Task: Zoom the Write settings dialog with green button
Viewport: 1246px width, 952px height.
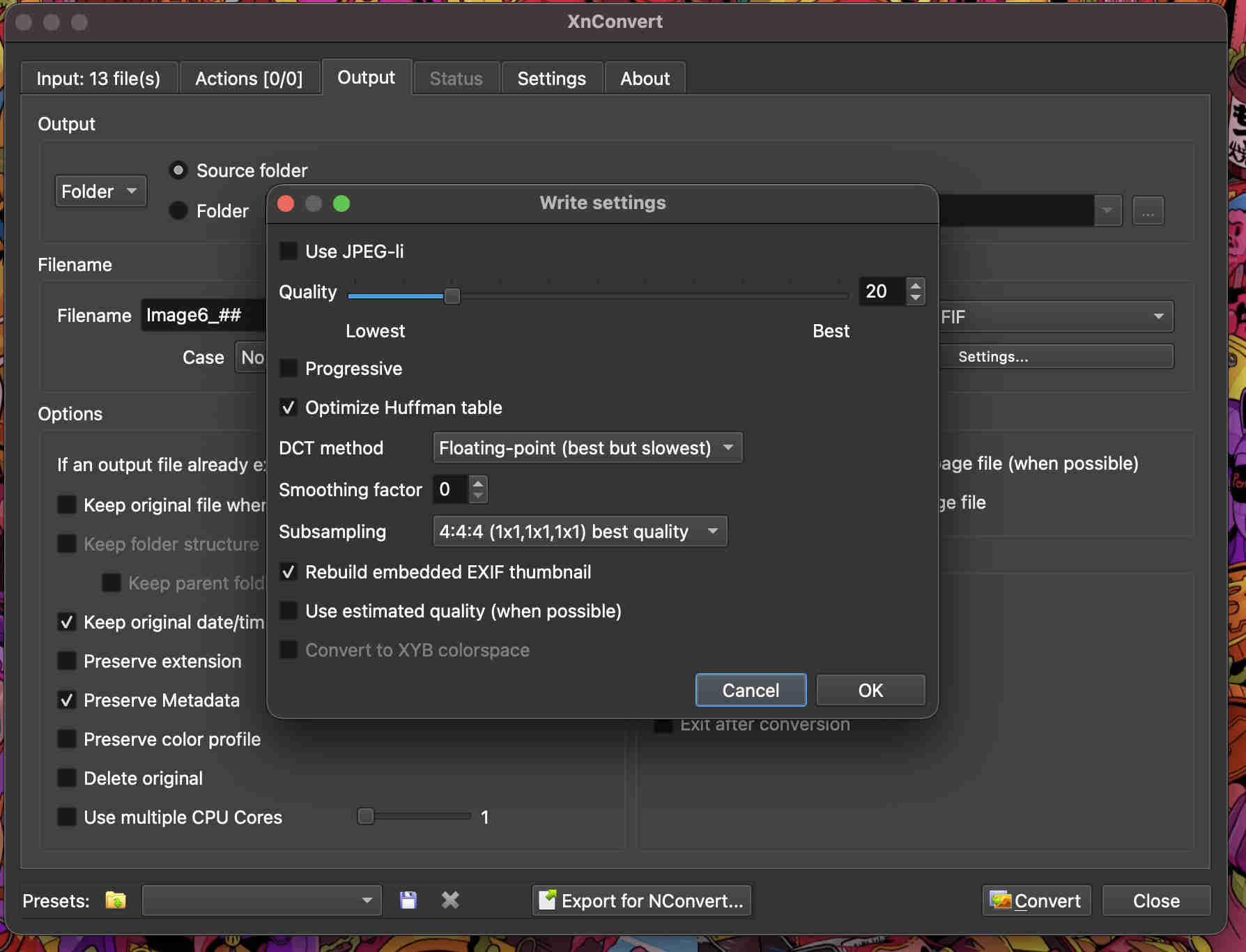Action: click(341, 204)
